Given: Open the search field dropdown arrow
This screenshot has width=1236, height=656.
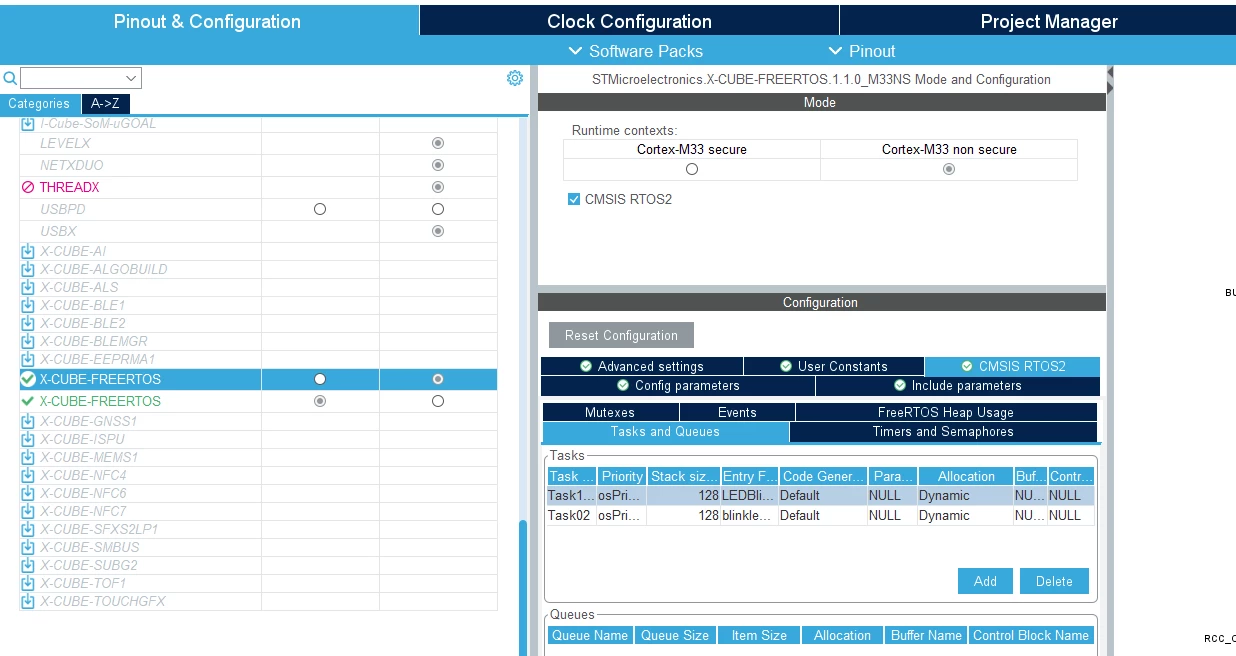Looking at the screenshot, I should coord(132,78).
